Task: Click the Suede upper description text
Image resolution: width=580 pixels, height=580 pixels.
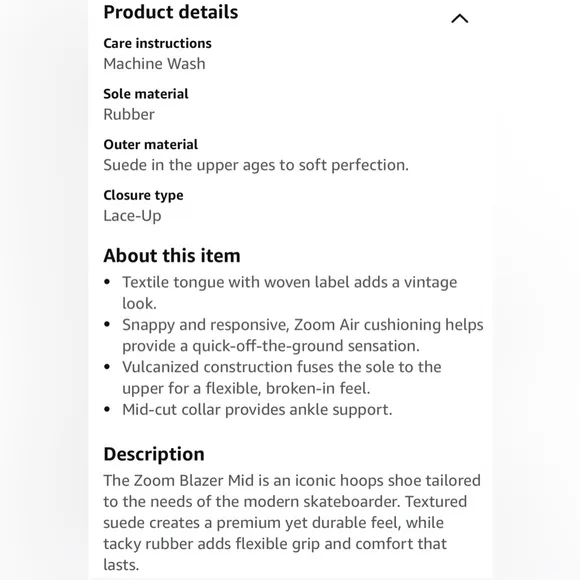Action: 256,165
